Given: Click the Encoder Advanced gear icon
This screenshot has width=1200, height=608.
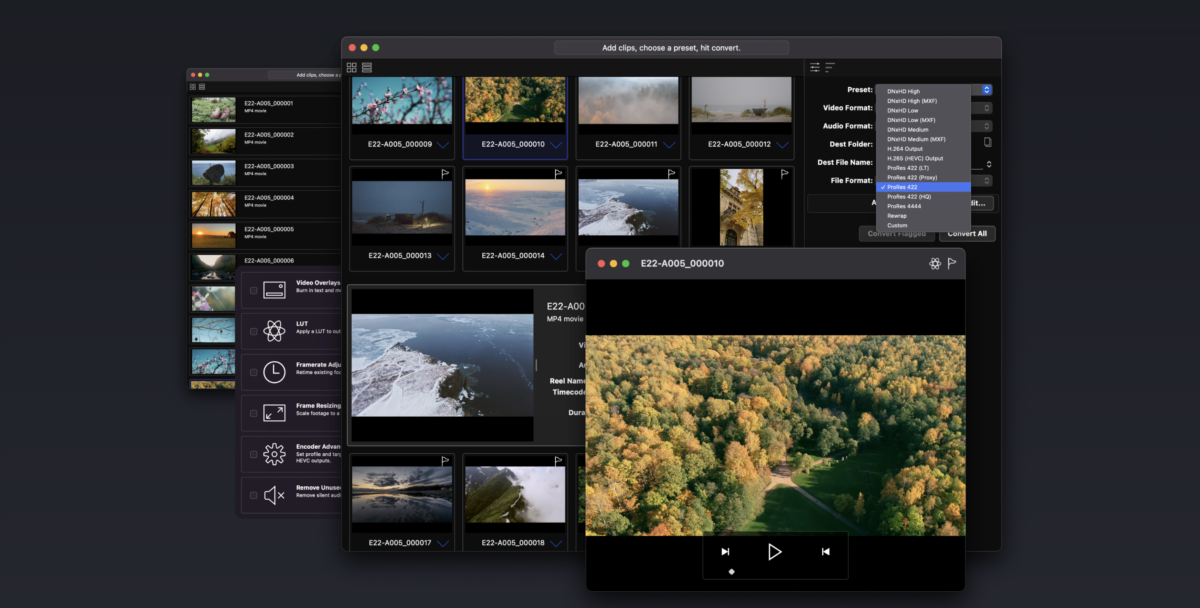Looking at the screenshot, I should [274, 454].
